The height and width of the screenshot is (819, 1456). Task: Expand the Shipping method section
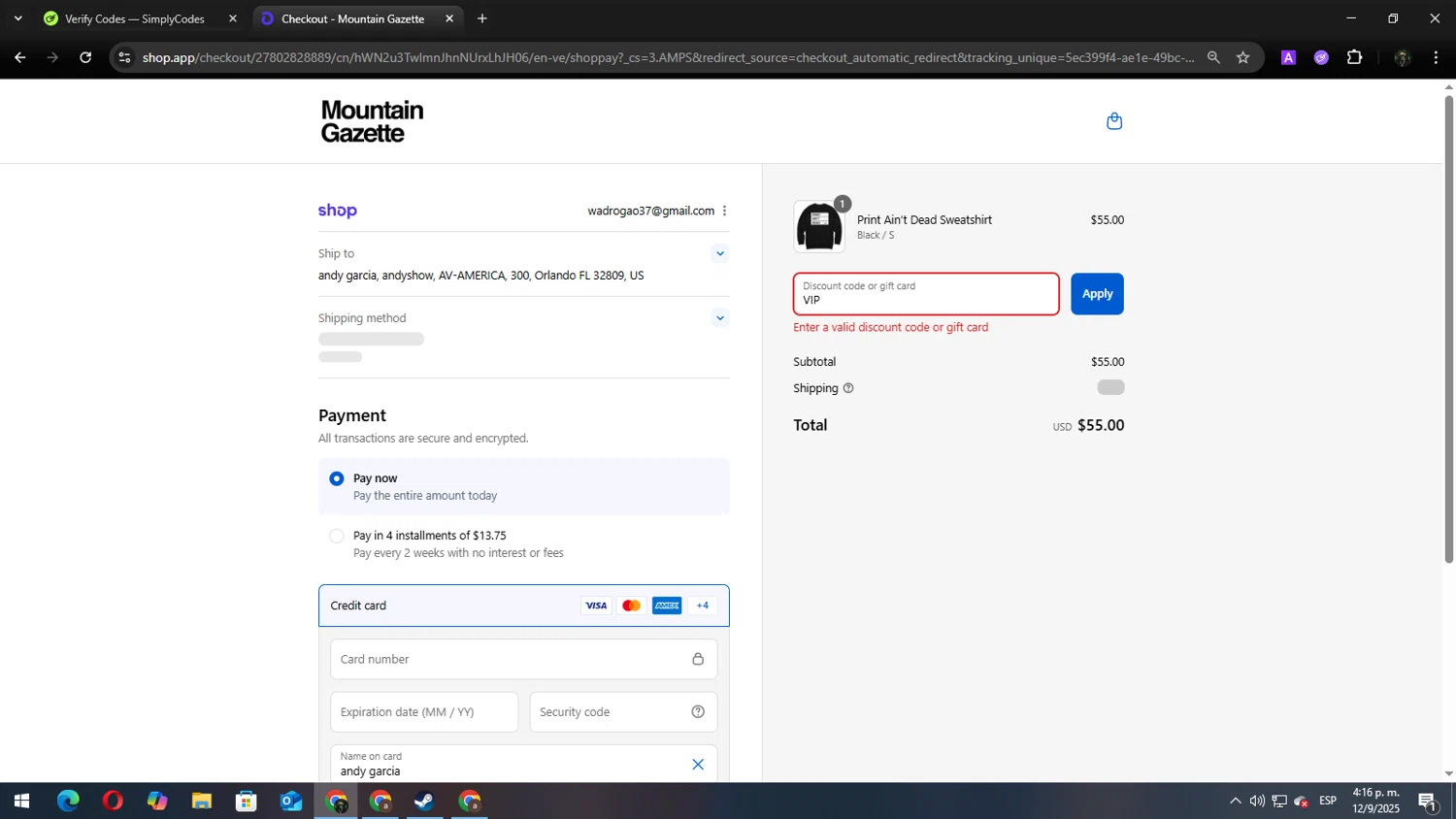point(719,318)
